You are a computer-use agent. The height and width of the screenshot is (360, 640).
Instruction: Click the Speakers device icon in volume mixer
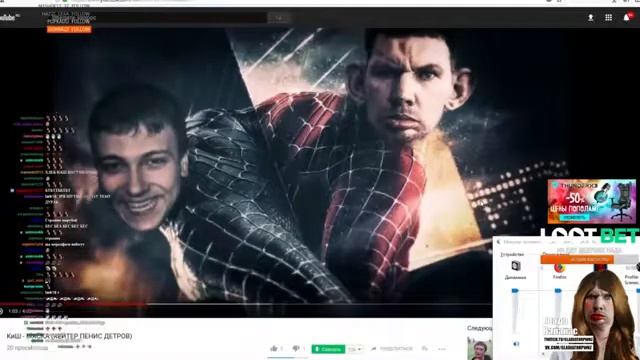516,266
